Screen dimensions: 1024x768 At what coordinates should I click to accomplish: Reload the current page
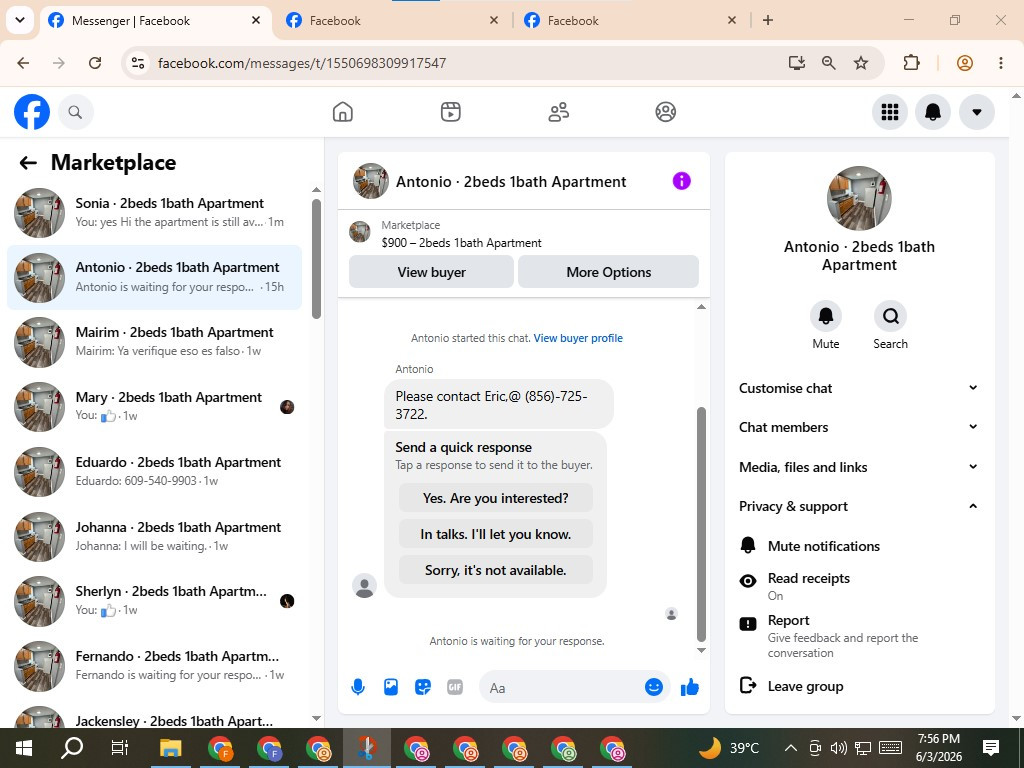[95, 63]
